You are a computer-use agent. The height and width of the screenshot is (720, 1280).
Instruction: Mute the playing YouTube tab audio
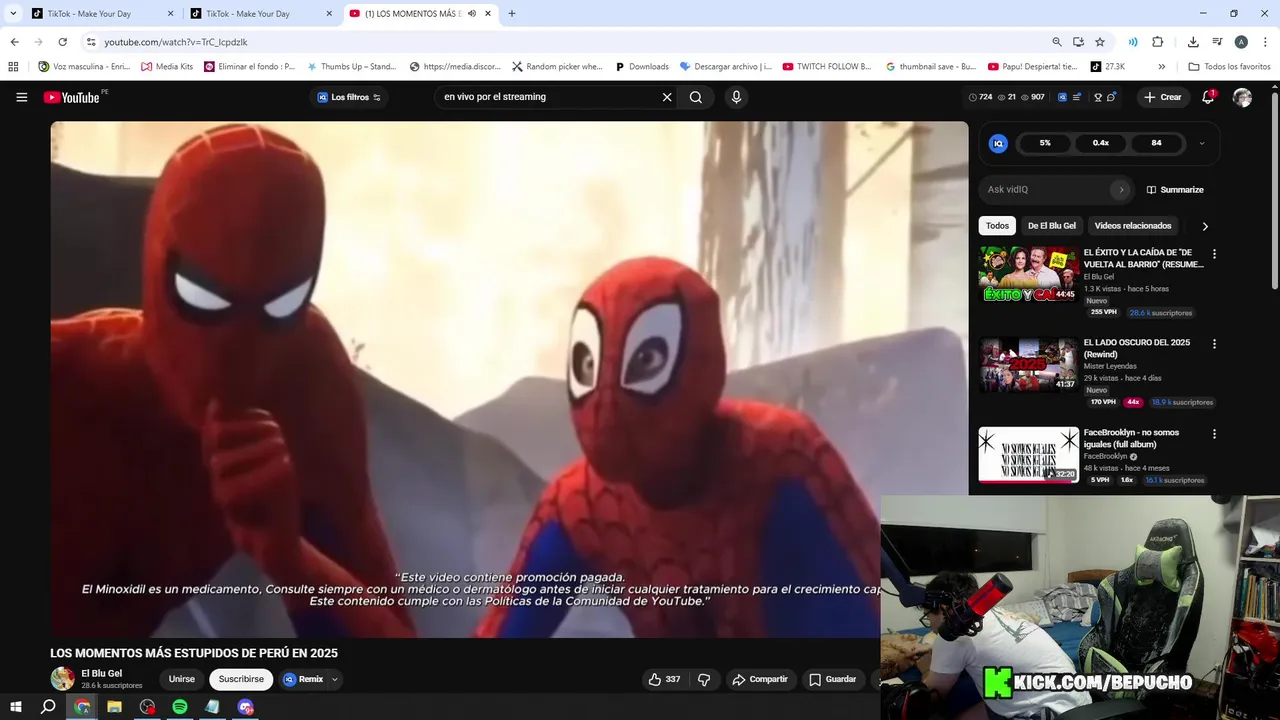[x=472, y=14]
